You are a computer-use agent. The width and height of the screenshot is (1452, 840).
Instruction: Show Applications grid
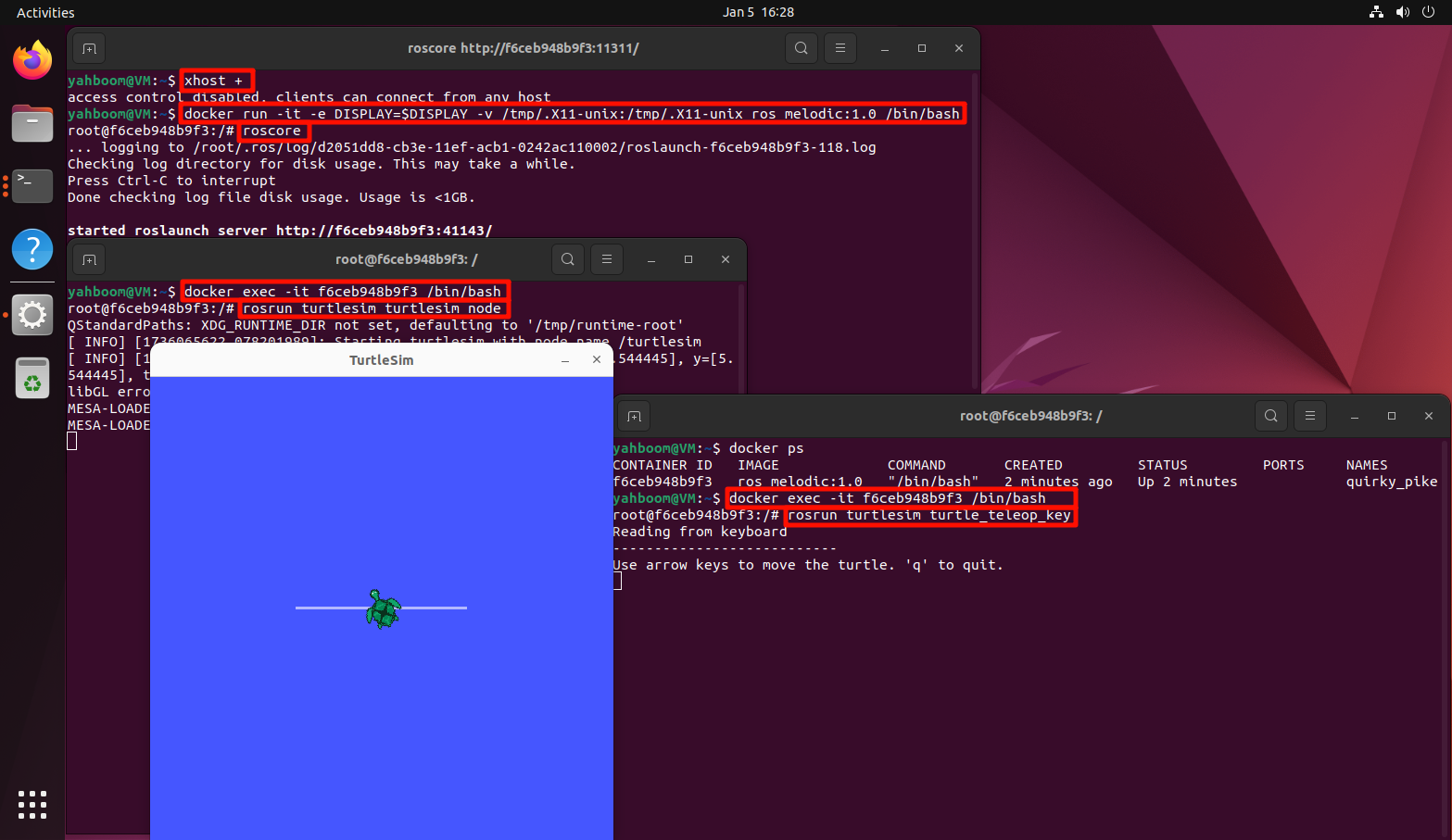coord(32,804)
